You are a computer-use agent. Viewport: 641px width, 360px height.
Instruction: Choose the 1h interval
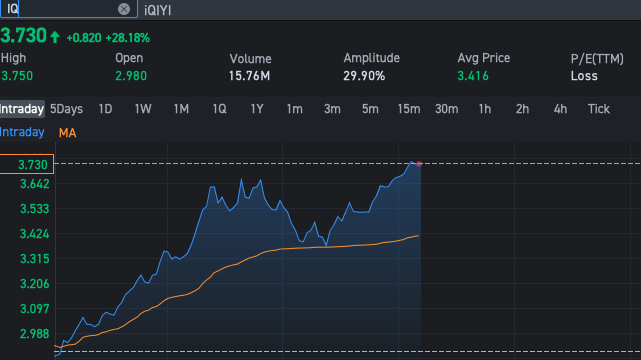(484, 109)
